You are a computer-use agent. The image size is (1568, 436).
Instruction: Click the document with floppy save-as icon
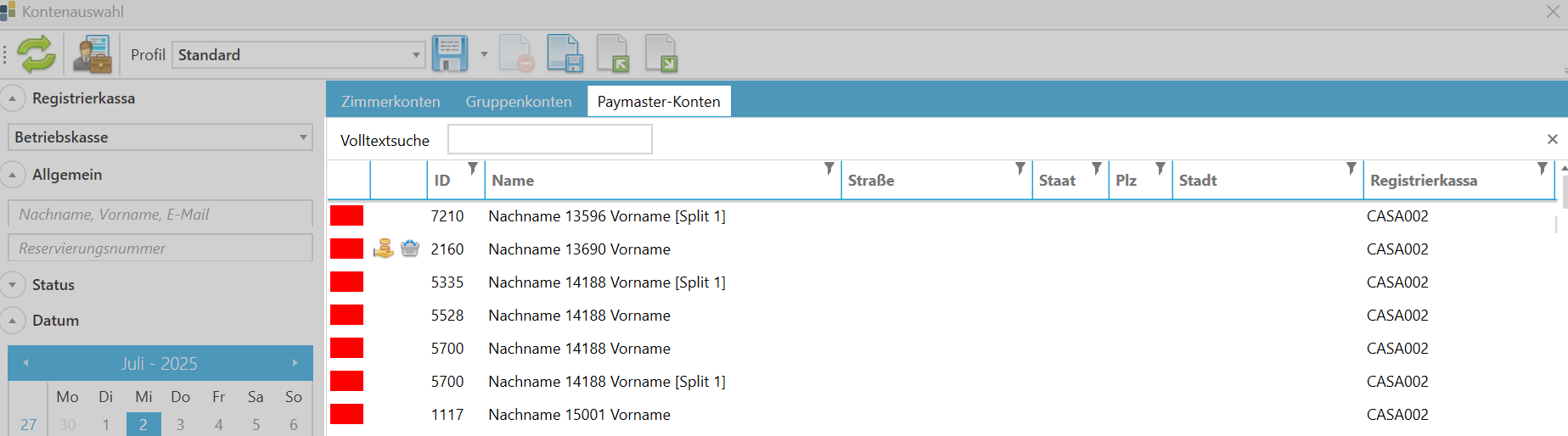(565, 54)
